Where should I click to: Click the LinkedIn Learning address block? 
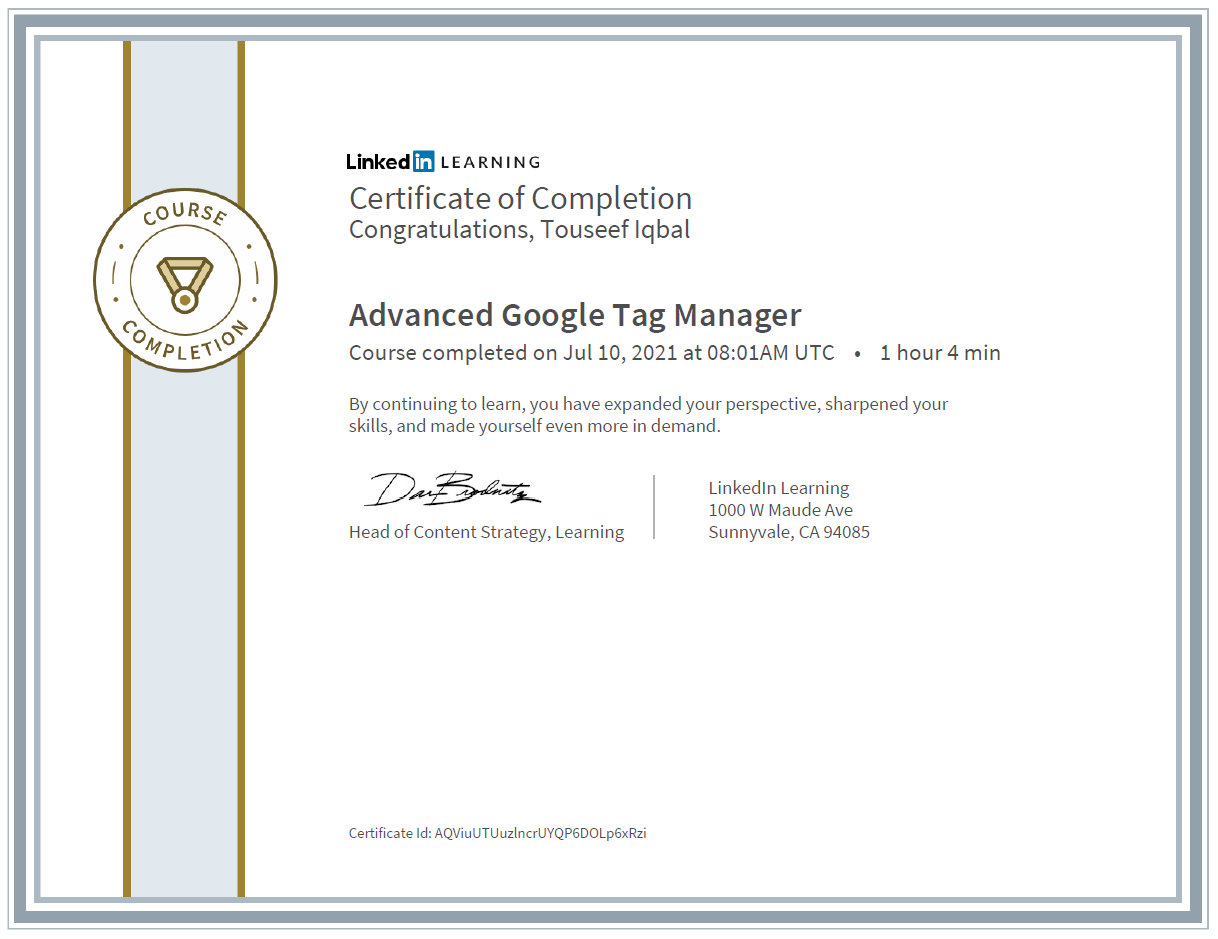[789, 510]
